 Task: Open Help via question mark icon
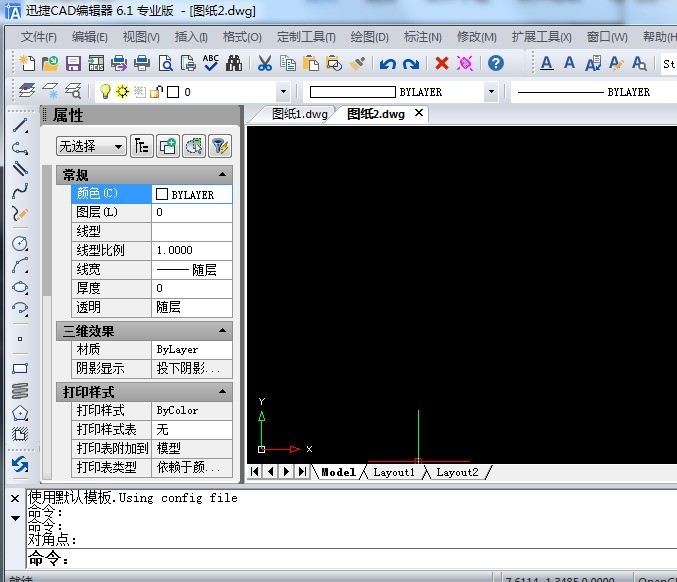click(495, 63)
